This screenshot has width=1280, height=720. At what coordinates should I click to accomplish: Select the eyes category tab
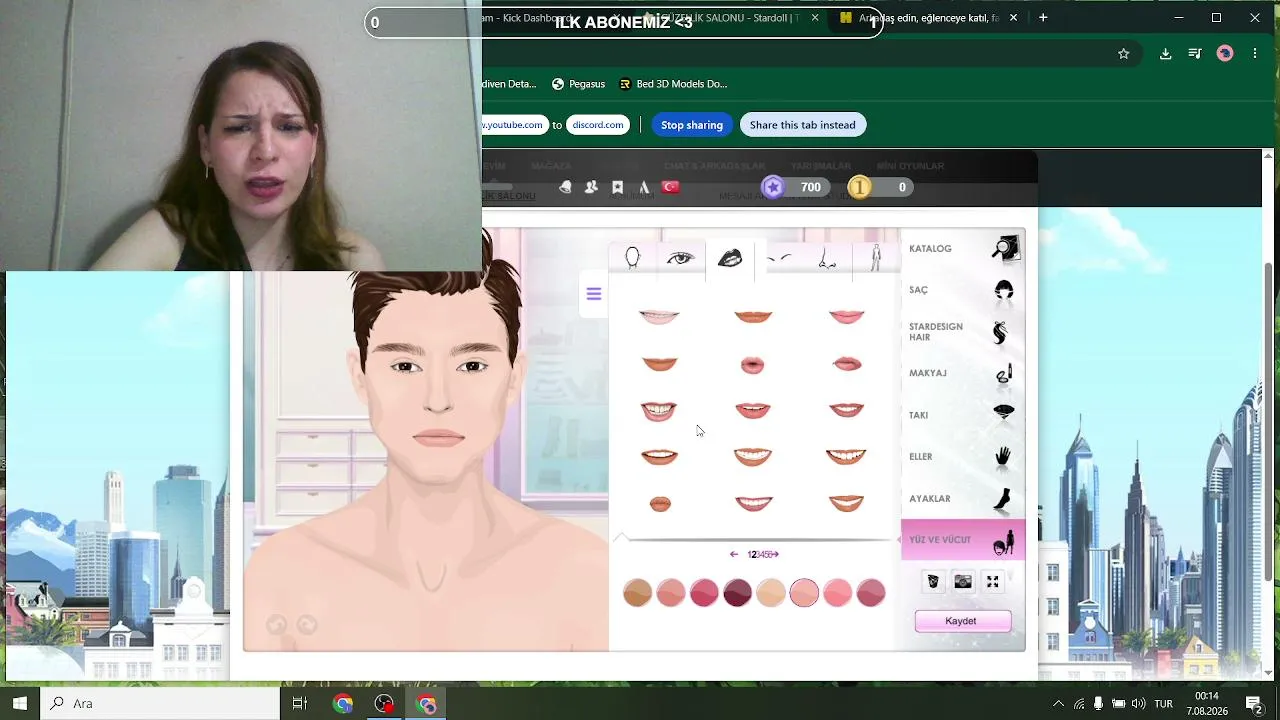point(680,259)
